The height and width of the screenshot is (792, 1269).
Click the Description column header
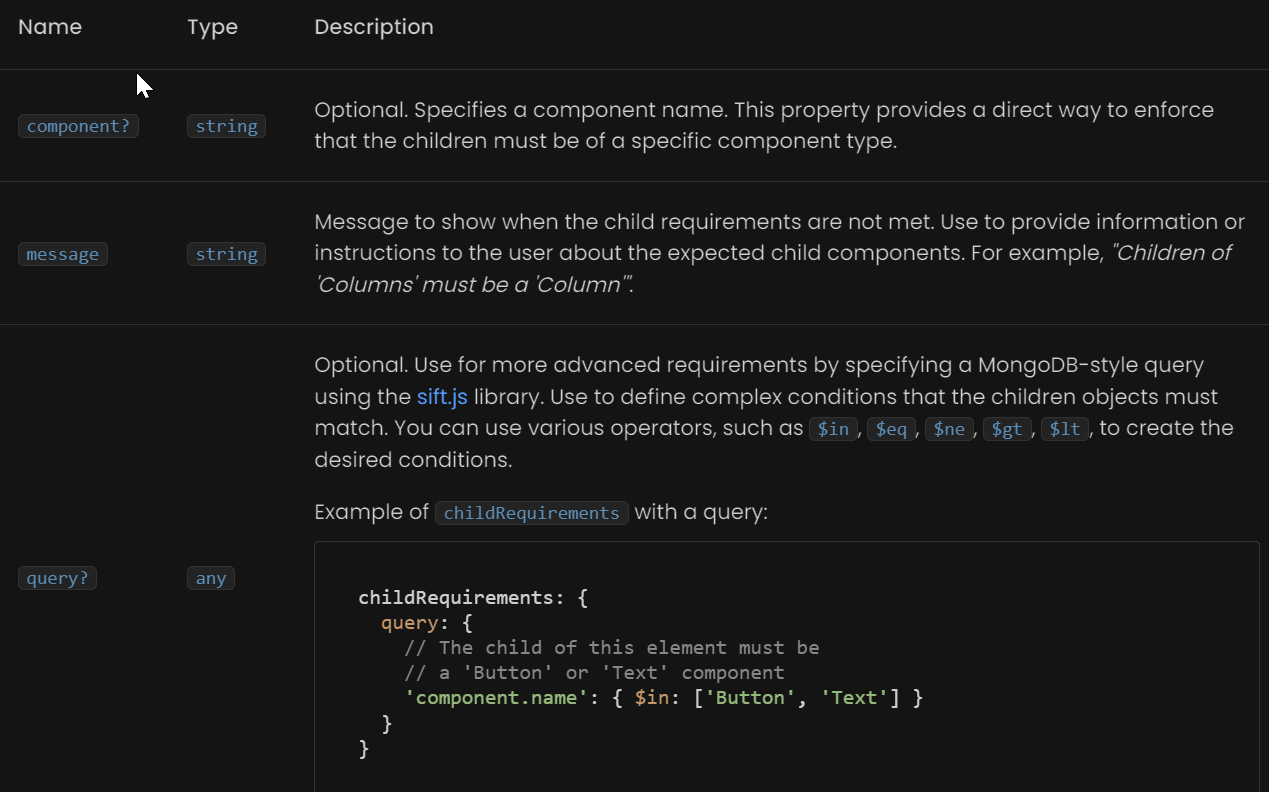pyautogui.click(x=374, y=28)
